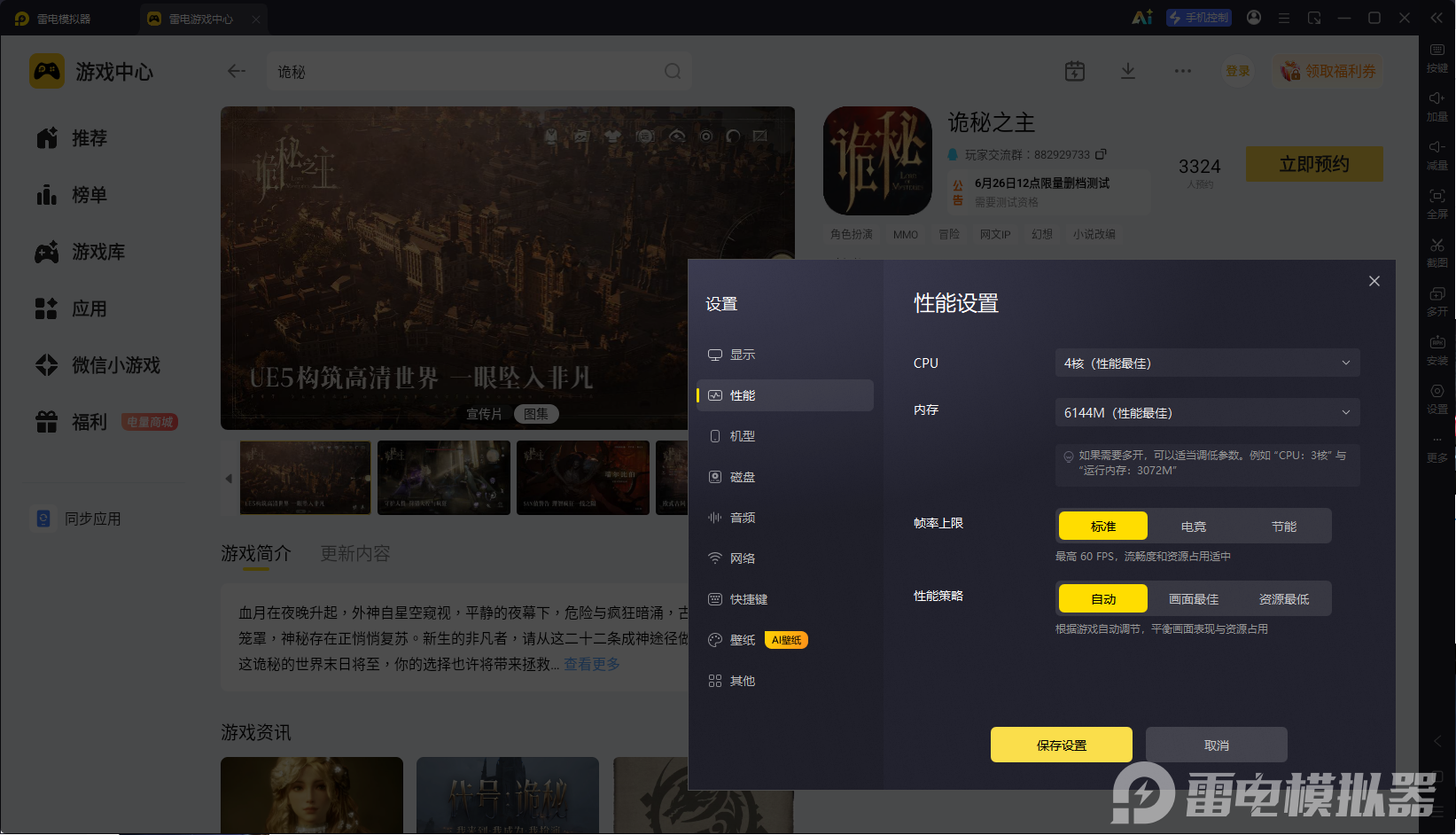
Task: Switch to the 更新内容 tab
Action: pos(355,553)
